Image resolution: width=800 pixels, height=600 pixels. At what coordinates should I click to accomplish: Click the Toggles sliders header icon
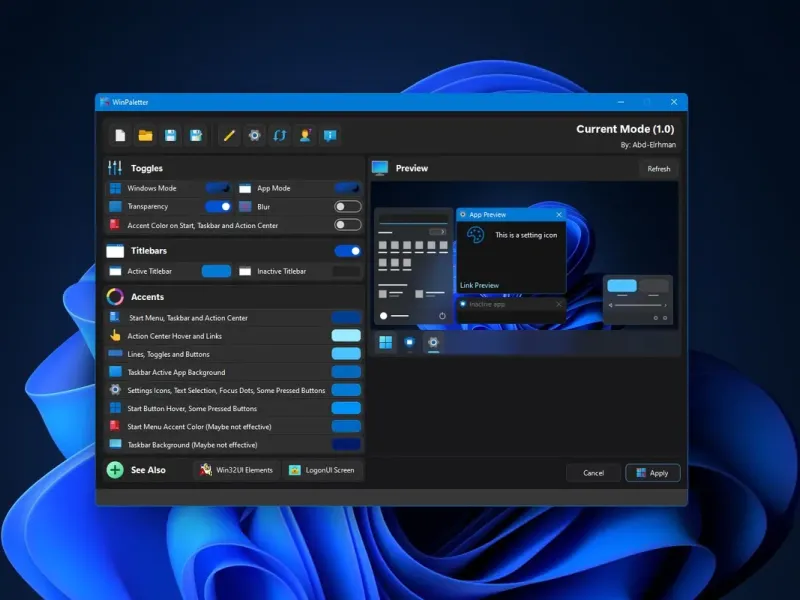pyautogui.click(x=115, y=167)
